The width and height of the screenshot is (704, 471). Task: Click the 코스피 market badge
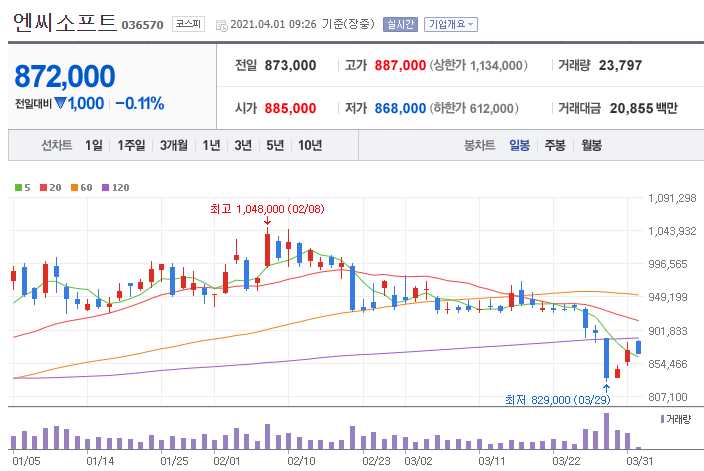[189, 24]
